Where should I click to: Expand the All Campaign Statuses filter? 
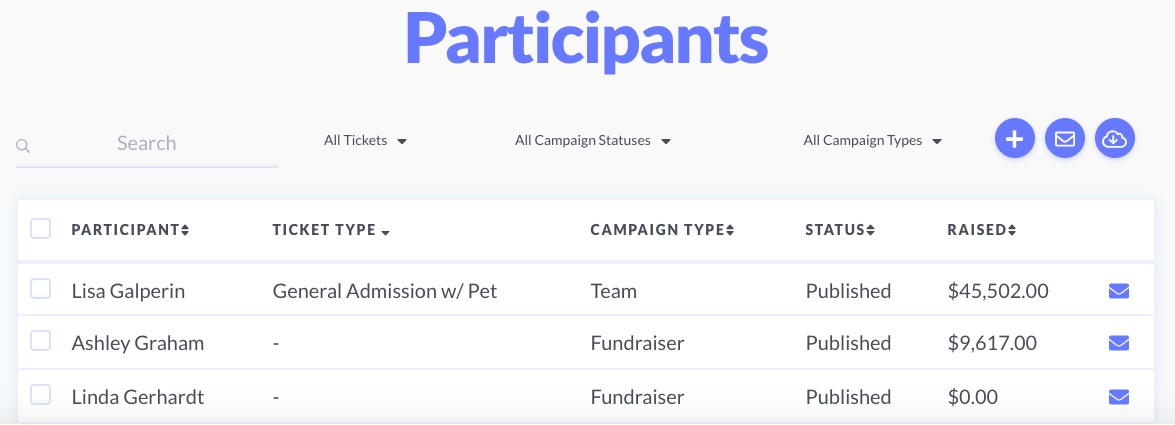click(x=592, y=140)
